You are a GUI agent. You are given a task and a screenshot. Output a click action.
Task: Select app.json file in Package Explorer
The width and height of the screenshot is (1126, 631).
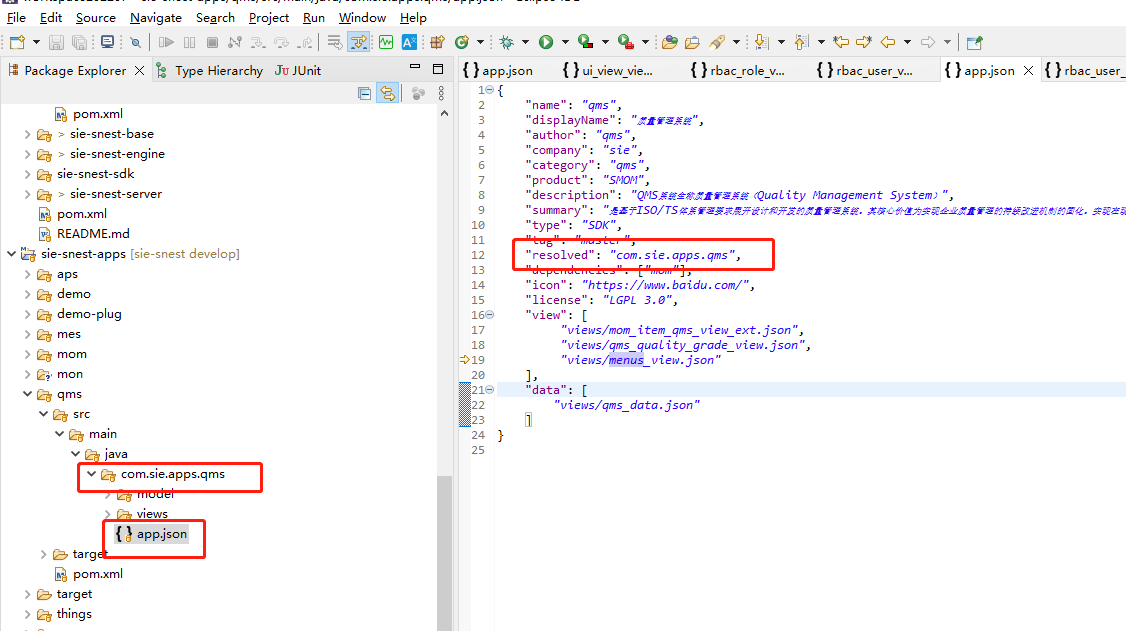(161, 534)
